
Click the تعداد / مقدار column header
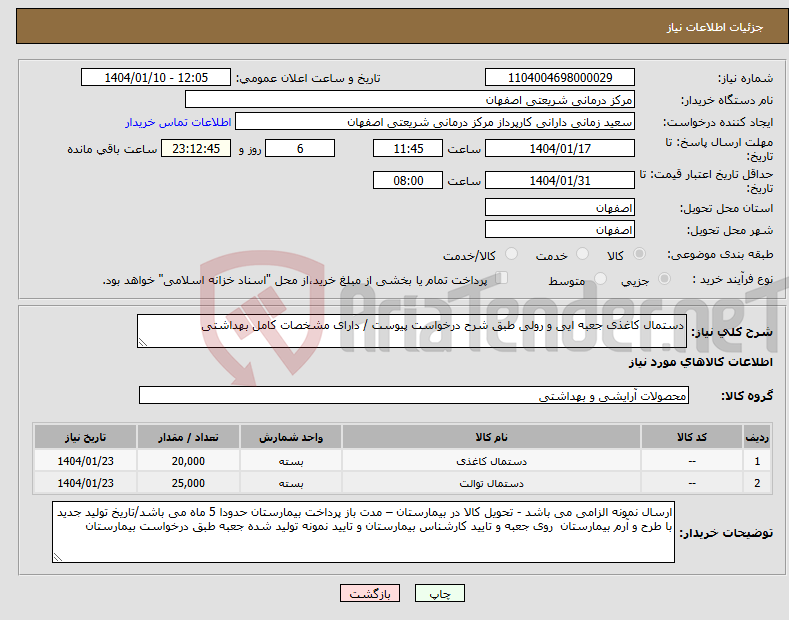pyautogui.click(x=188, y=437)
